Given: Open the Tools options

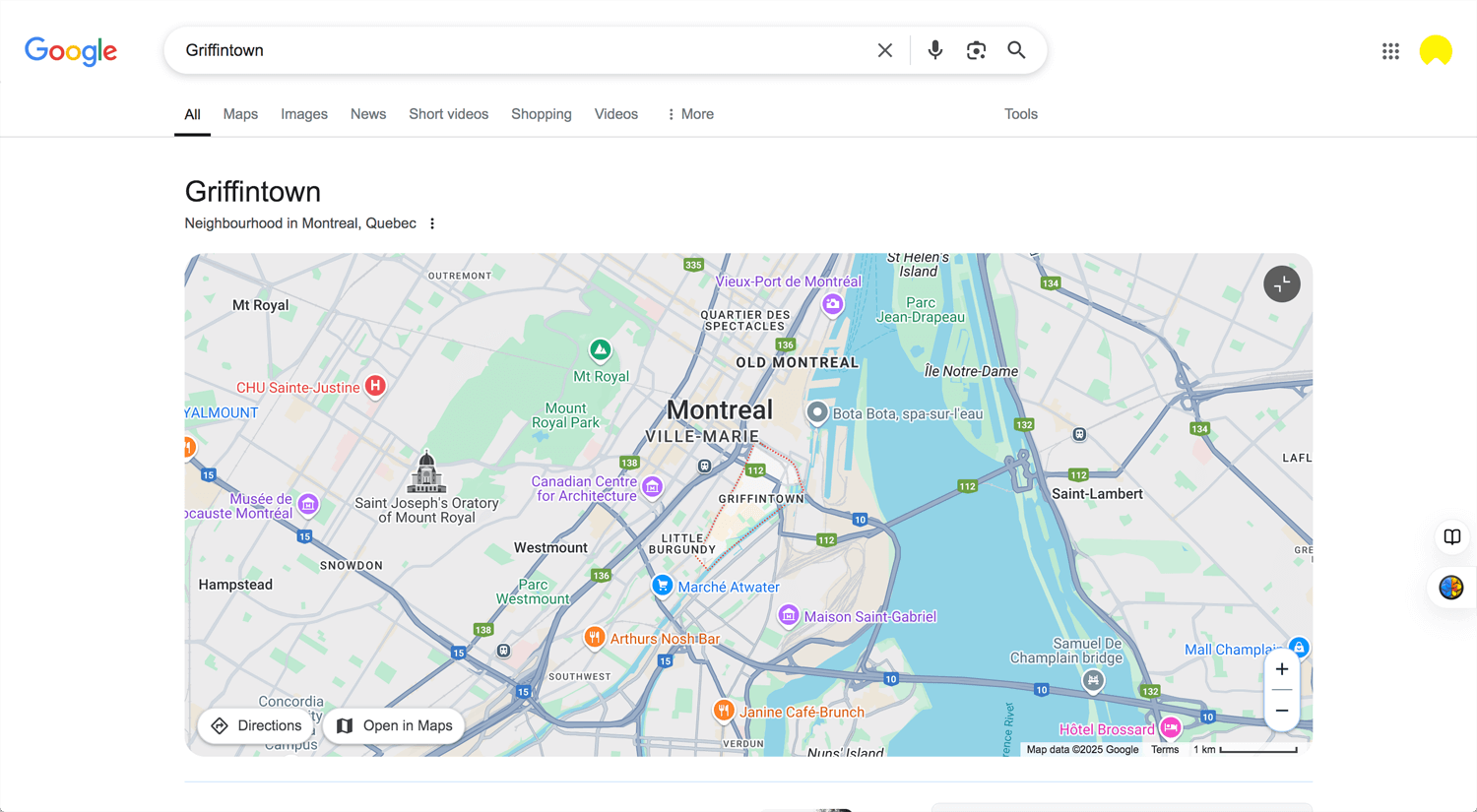Looking at the screenshot, I should (1020, 114).
